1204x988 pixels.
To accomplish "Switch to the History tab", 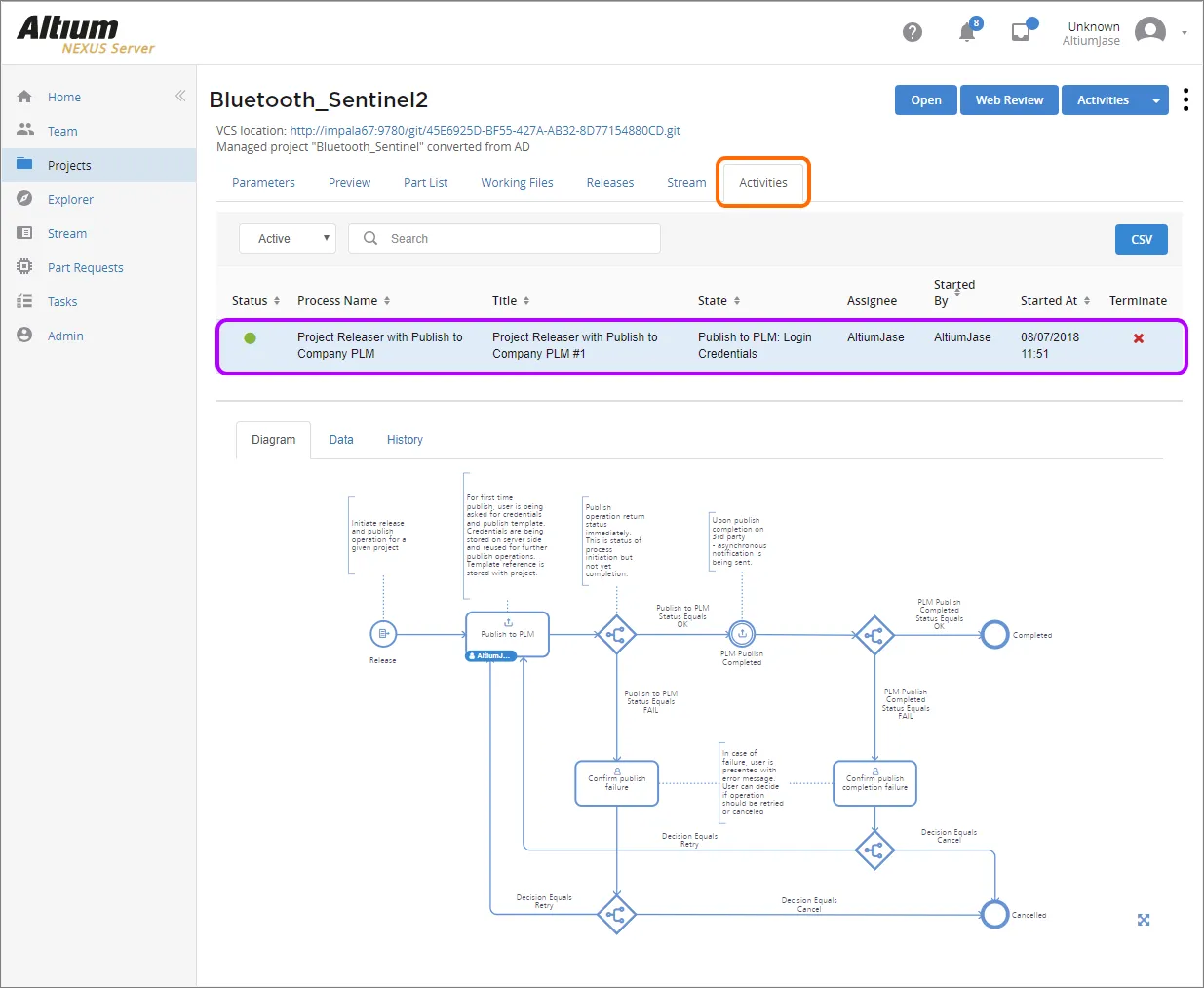I will coord(405,440).
